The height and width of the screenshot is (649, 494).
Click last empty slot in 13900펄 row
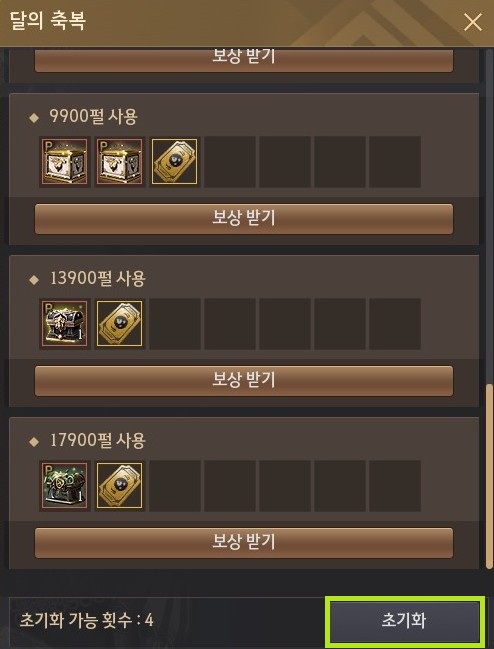395,324
